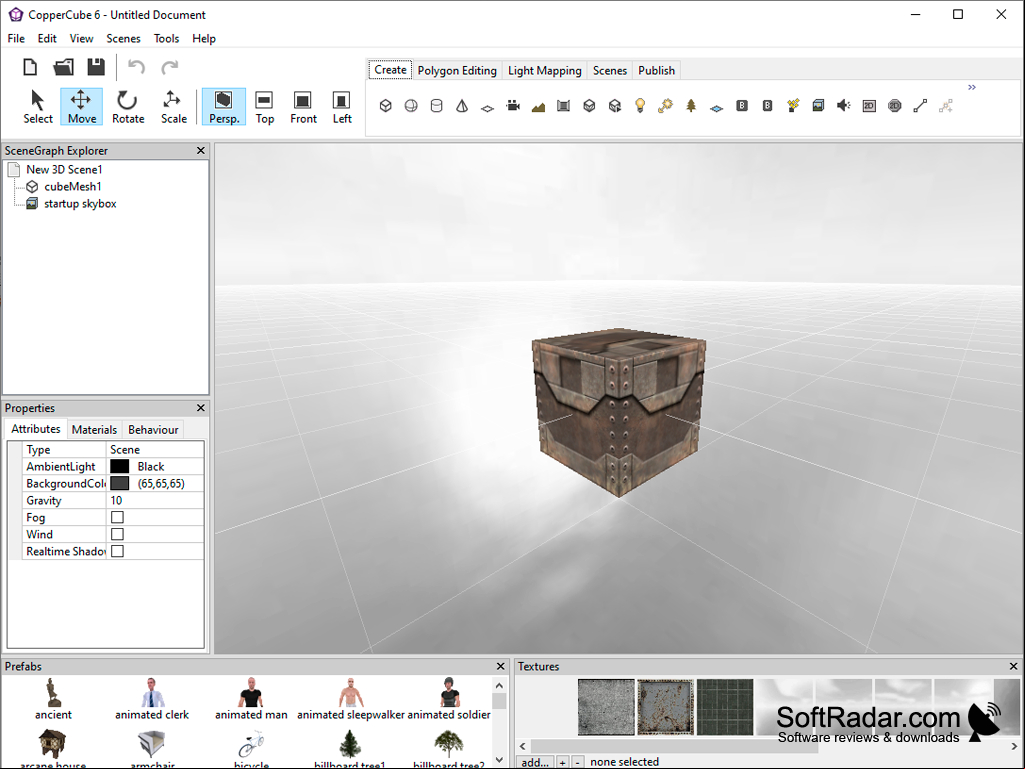Switch to the Persp. view
Viewport: 1025px width, 769px height.
224,107
